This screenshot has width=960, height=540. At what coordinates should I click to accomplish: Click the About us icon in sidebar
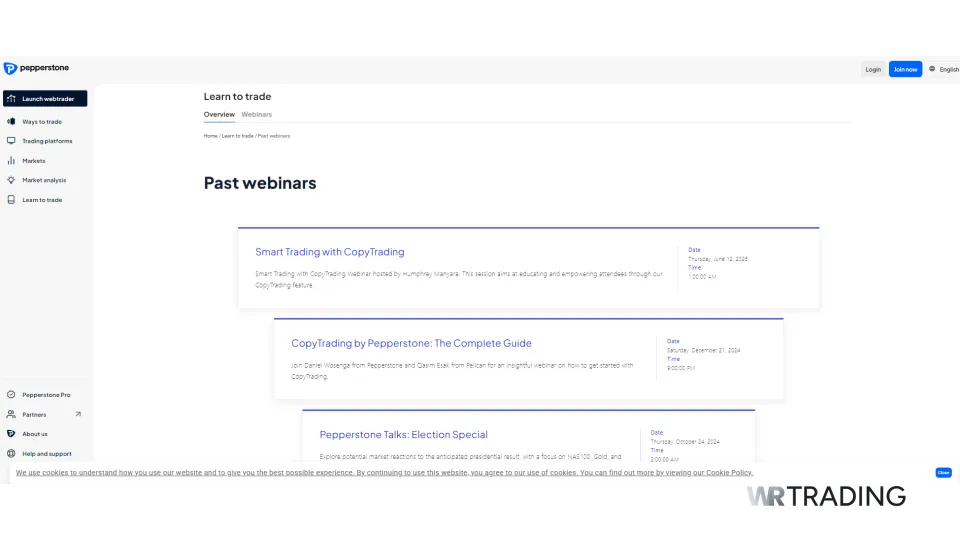tap(11, 434)
